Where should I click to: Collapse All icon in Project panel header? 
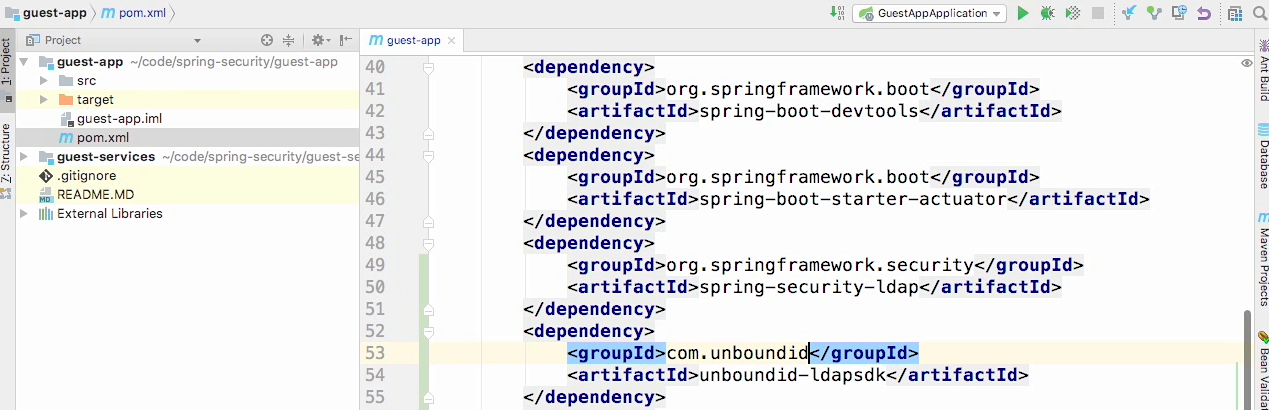pyautogui.click(x=289, y=40)
